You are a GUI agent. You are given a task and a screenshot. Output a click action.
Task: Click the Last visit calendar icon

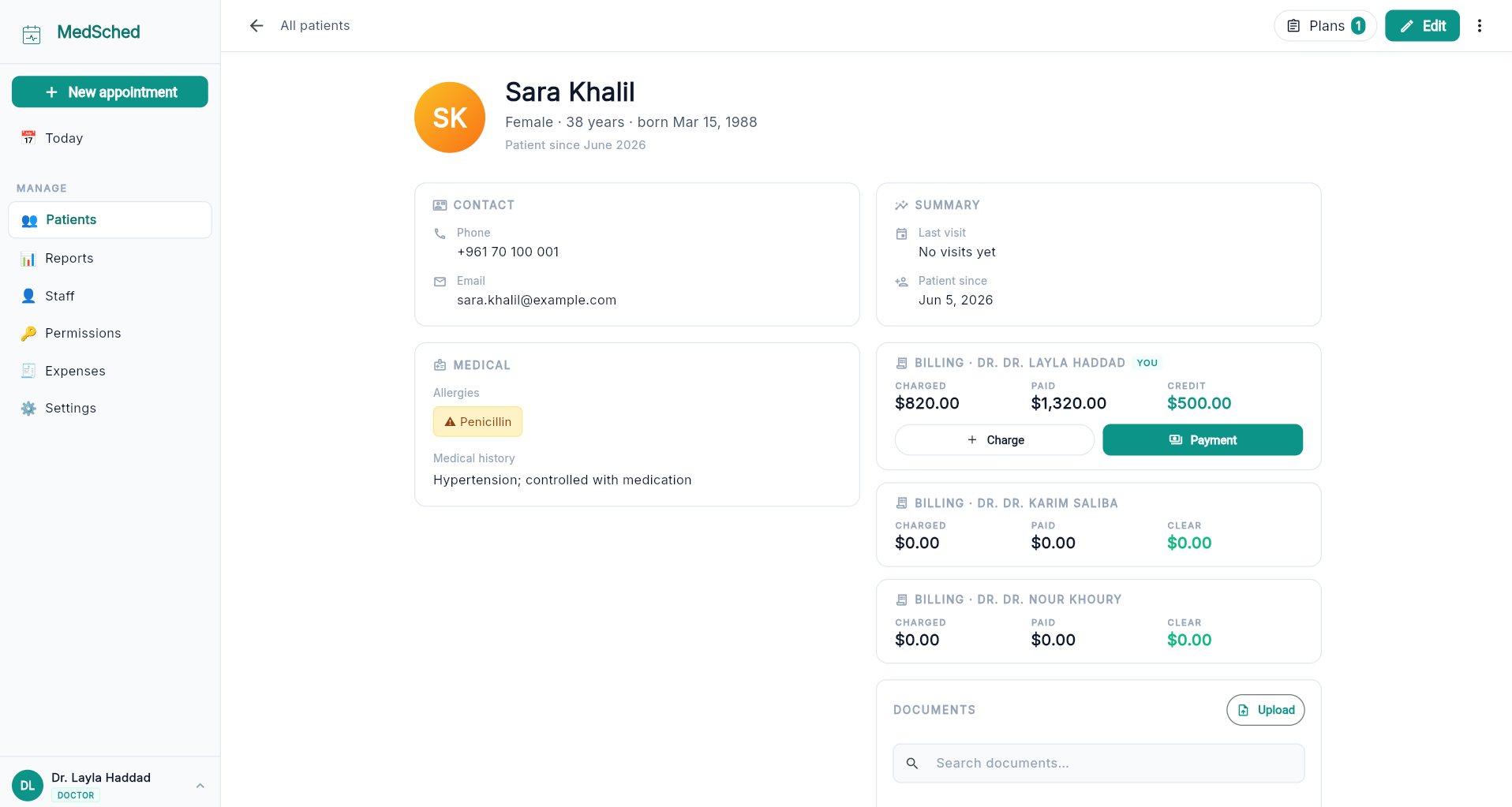(901, 234)
